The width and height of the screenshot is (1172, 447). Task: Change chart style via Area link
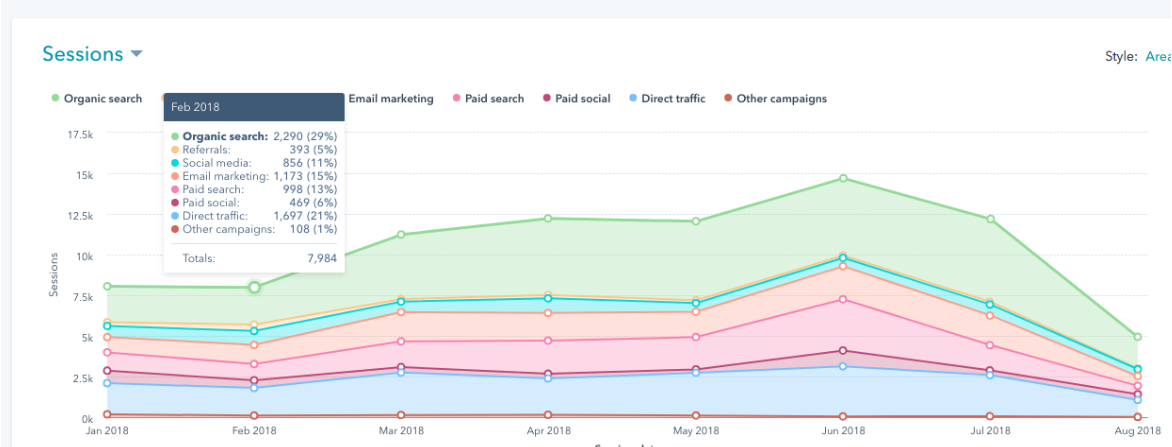1159,57
